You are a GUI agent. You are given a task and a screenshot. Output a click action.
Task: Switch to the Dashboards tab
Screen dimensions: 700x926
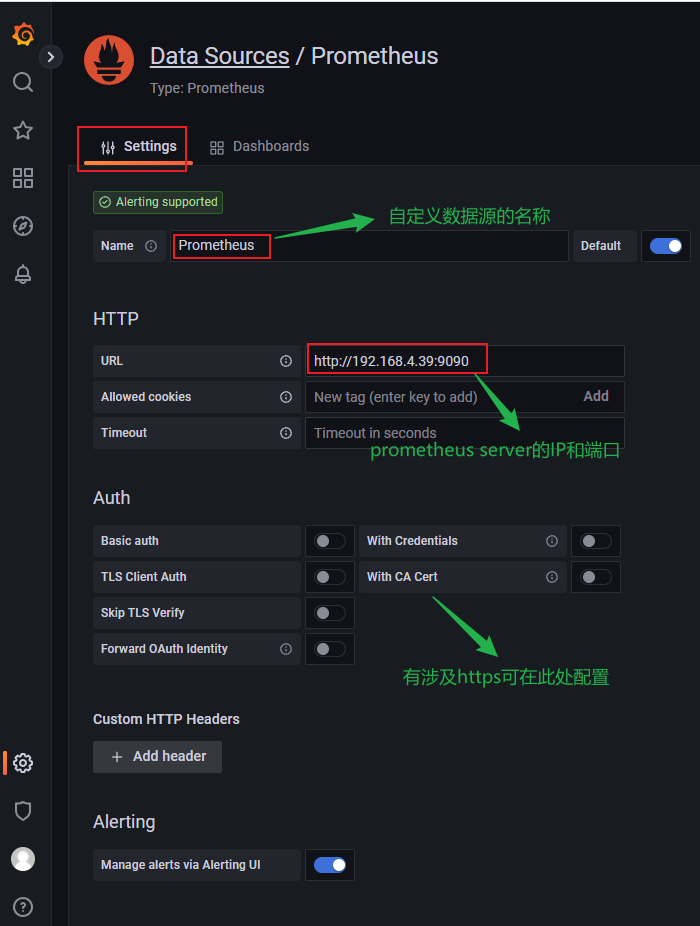(x=259, y=146)
